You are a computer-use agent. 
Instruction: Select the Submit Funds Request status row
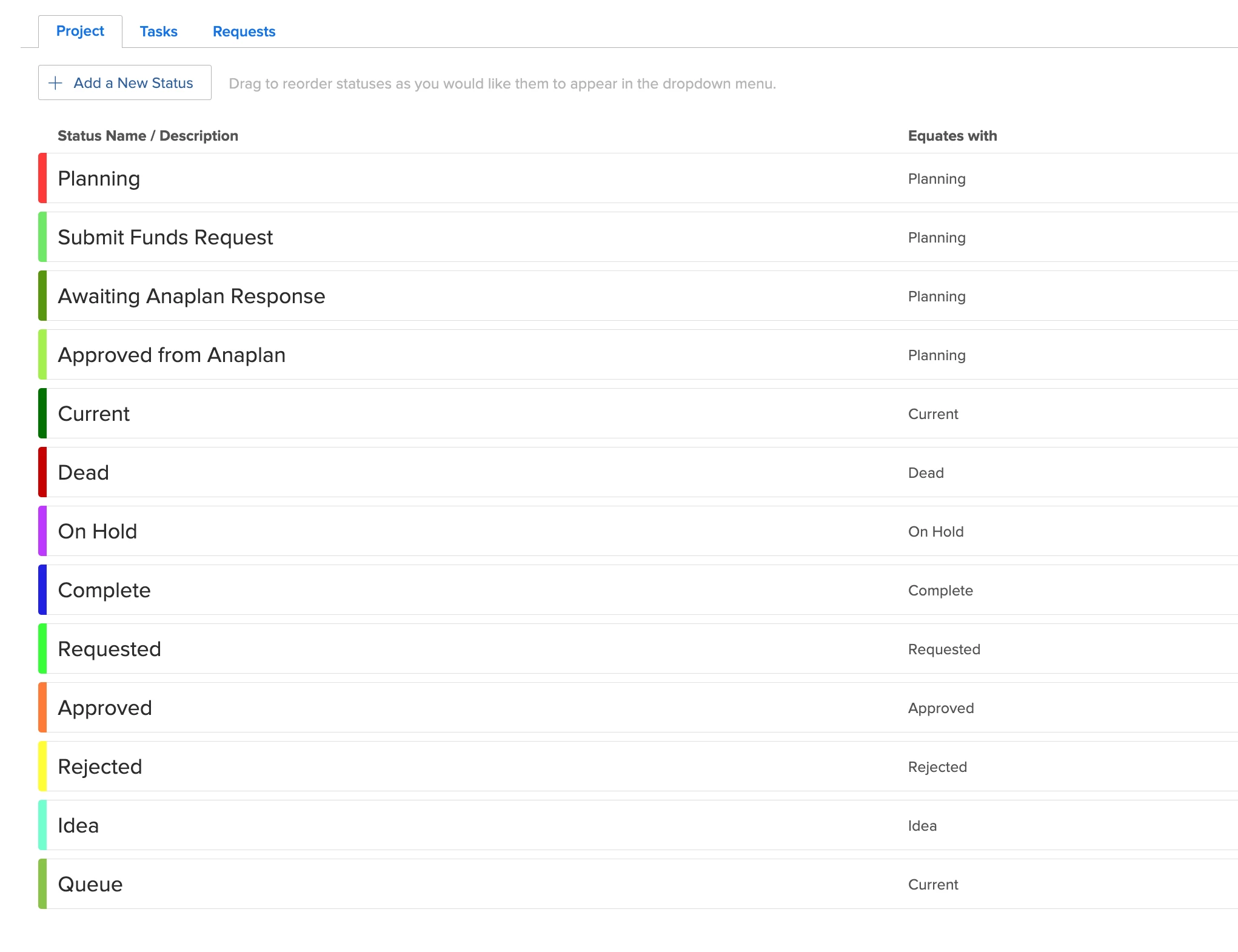[x=166, y=237]
